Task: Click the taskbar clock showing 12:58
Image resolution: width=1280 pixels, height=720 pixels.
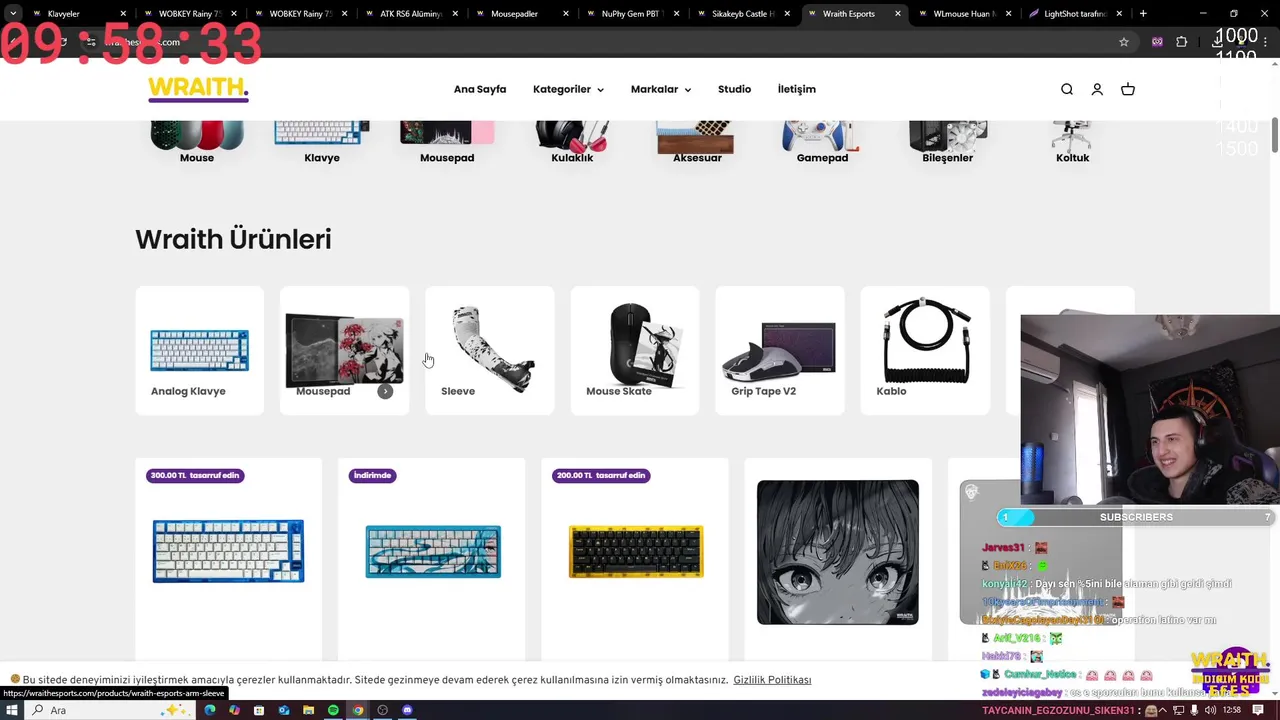Action: coord(1232,710)
